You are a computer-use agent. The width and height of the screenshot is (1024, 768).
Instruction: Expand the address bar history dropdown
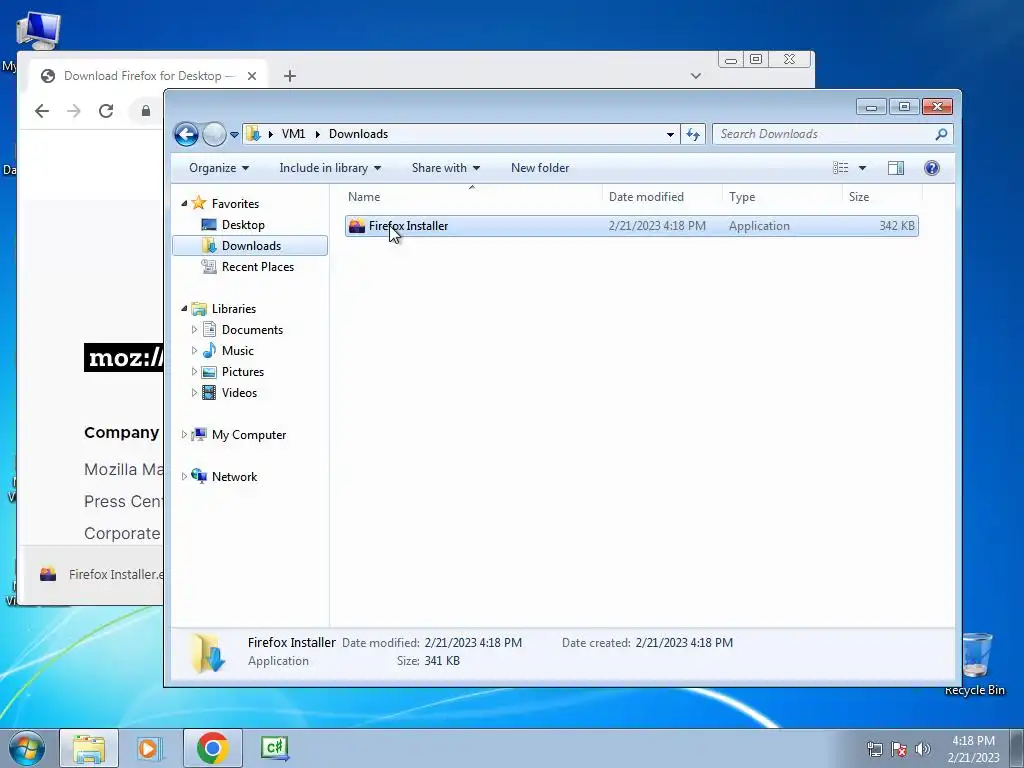[x=670, y=135]
